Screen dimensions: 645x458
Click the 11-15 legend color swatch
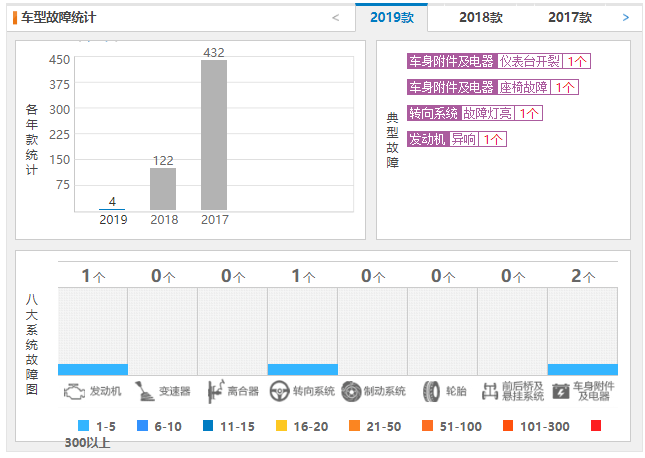point(208,425)
